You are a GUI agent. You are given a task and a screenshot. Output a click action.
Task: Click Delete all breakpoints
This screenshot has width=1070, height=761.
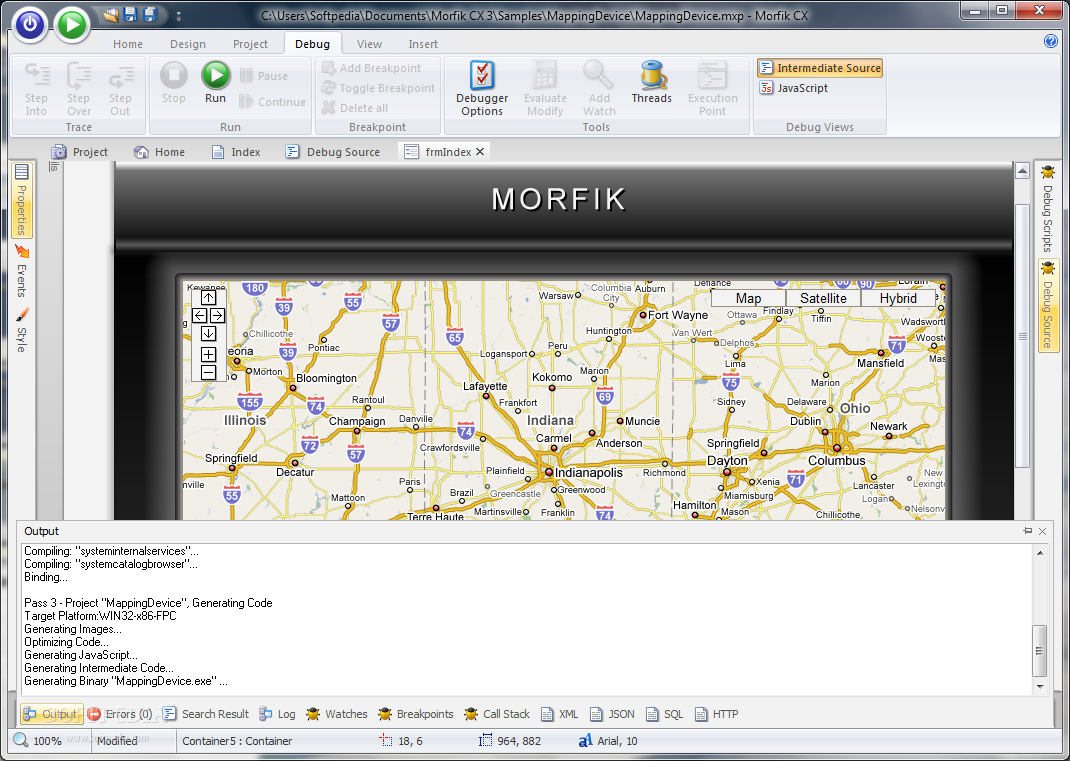[355, 108]
